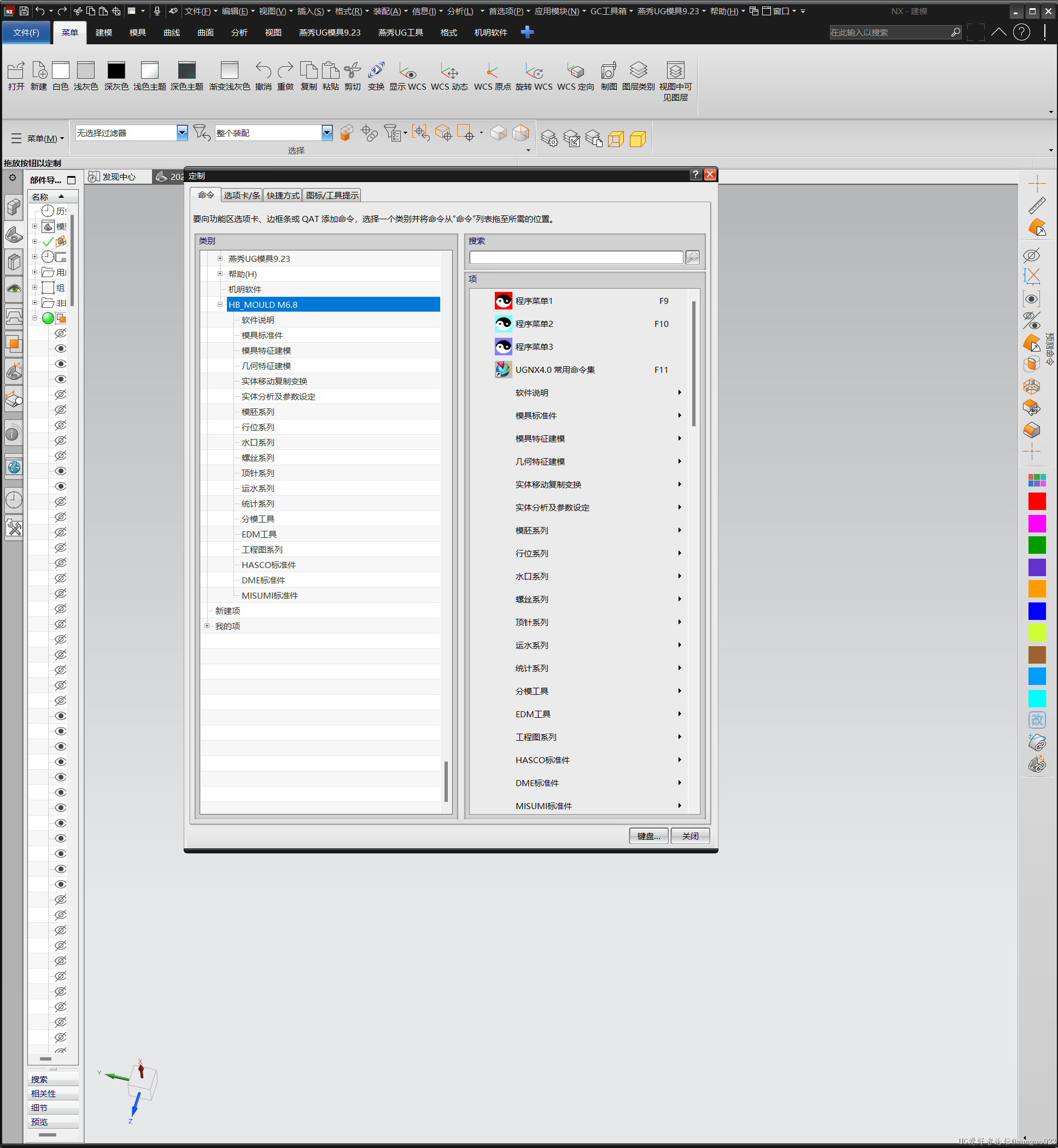Image resolution: width=1058 pixels, height=1148 pixels.
Task: Click the blue plus add-tab icon
Action: [x=527, y=33]
